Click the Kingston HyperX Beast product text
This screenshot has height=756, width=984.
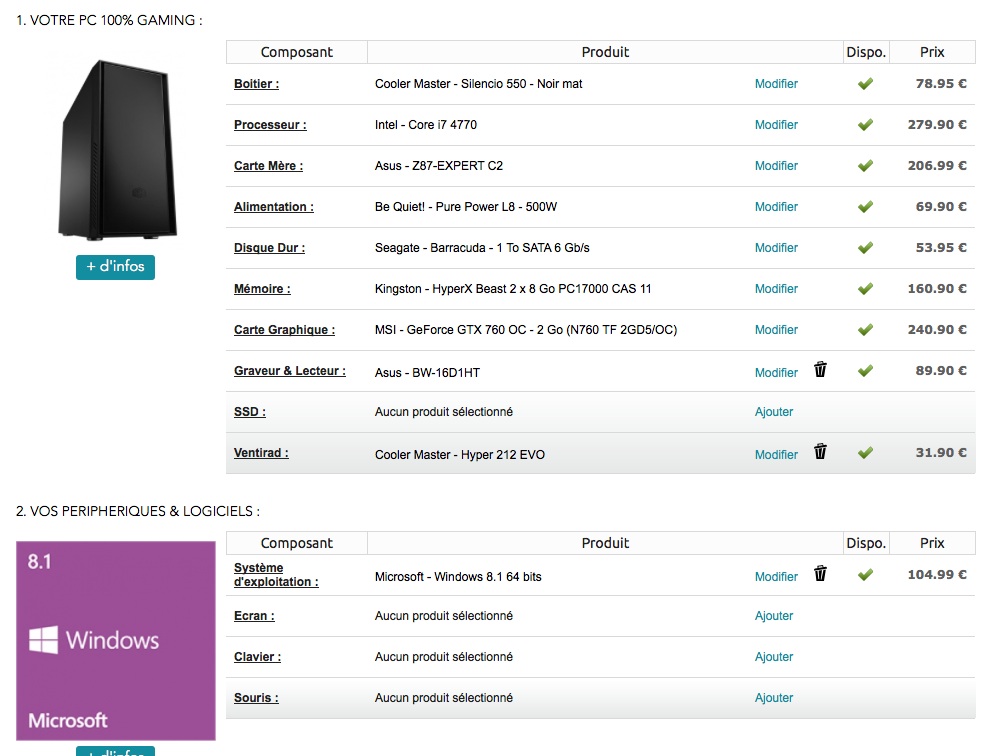(513, 289)
